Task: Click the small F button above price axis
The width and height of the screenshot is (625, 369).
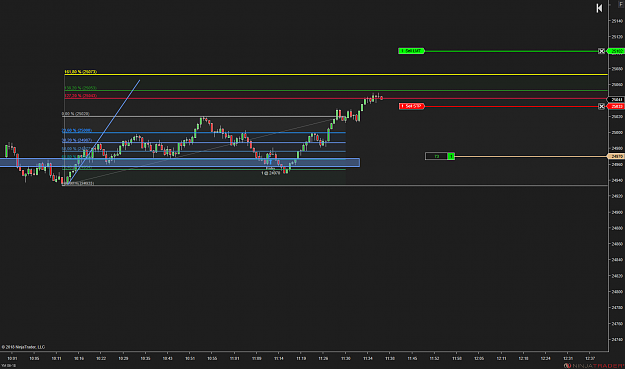Action: [620, 4]
